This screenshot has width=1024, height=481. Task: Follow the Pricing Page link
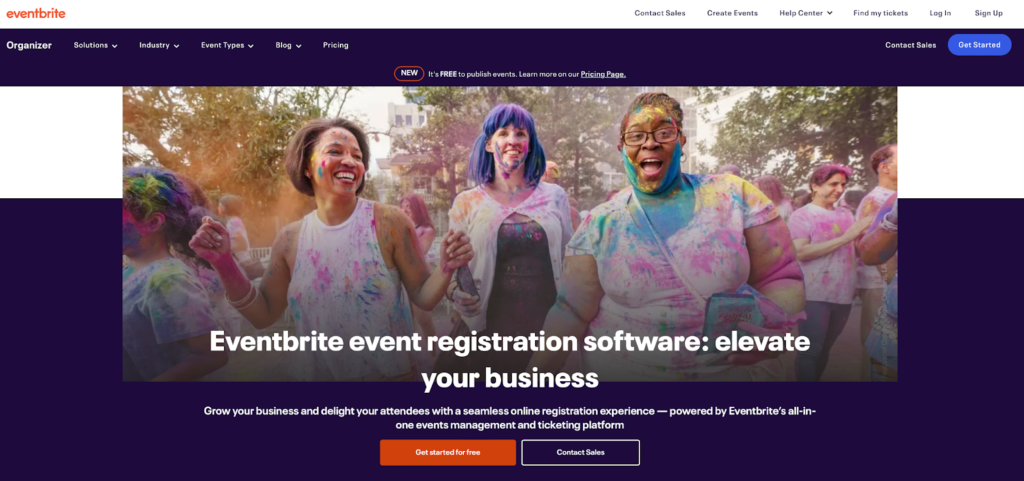coord(603,74)
